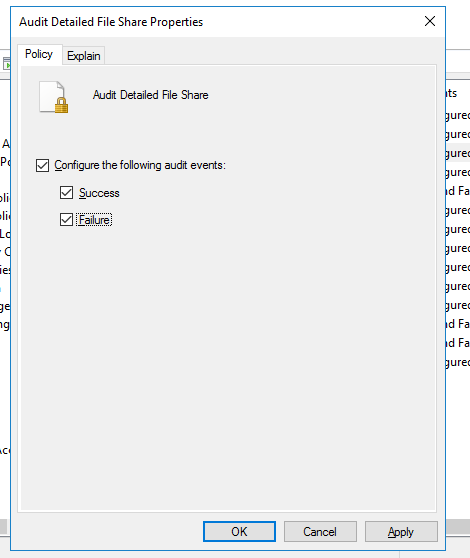
Task: Click the locked document policy icon
Action: [x=54, y=97]
